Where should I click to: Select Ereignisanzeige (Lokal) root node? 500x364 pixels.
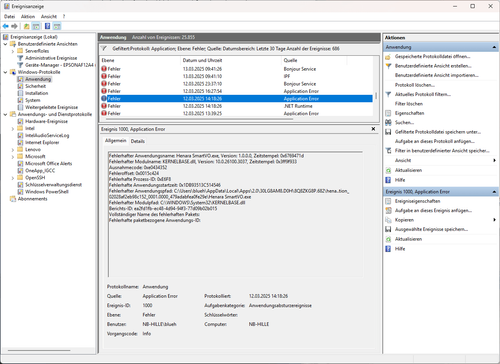coord(34,37)
